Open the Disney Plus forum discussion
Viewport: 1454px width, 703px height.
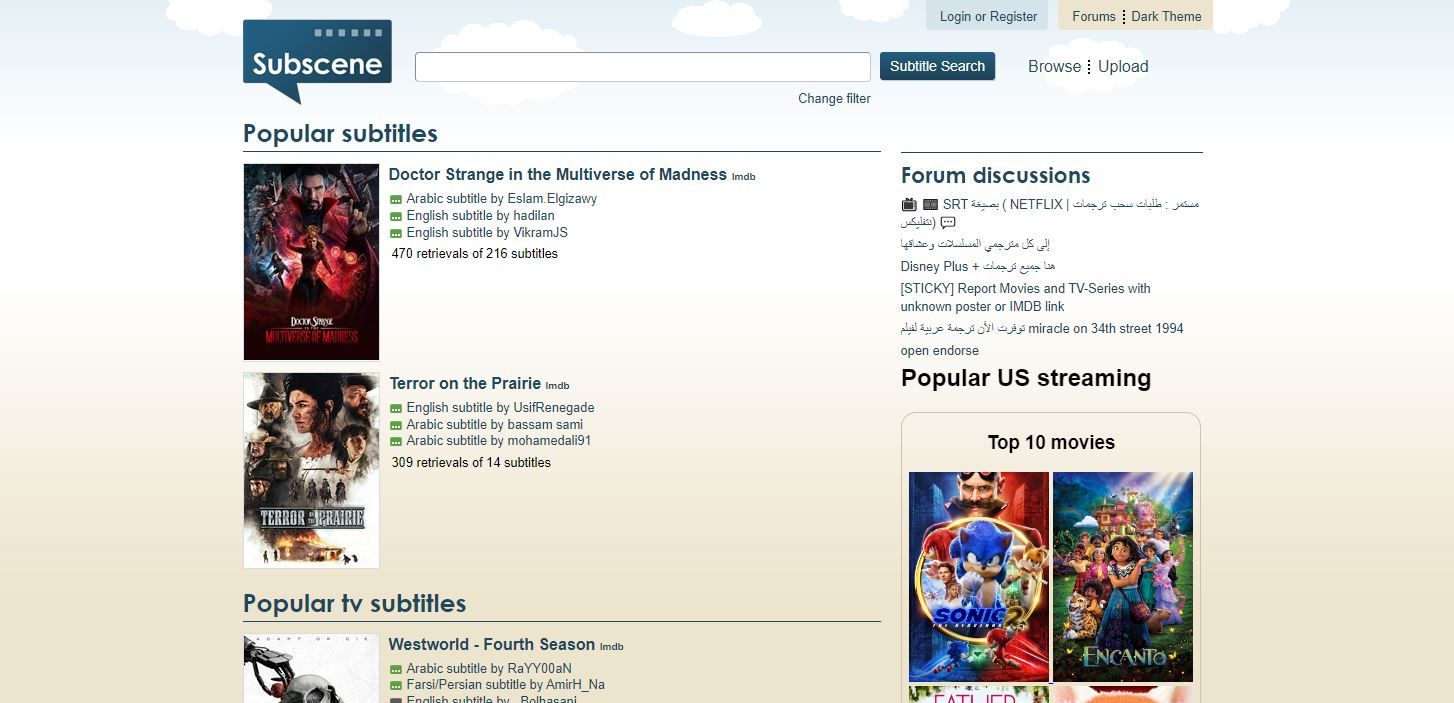[x=978, y=267]
